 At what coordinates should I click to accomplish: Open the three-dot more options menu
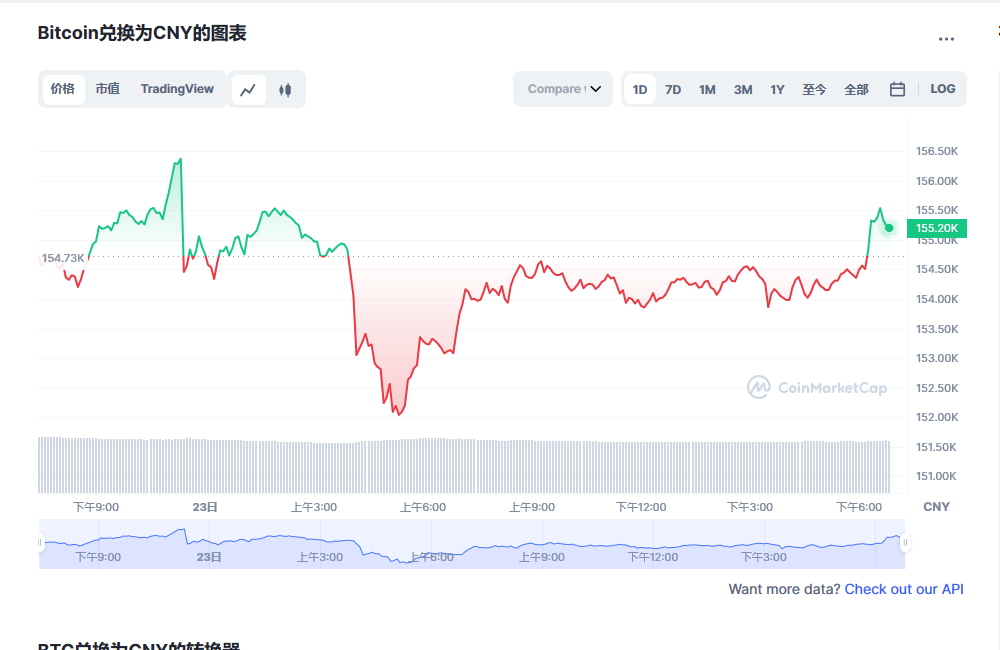point(946,39)
